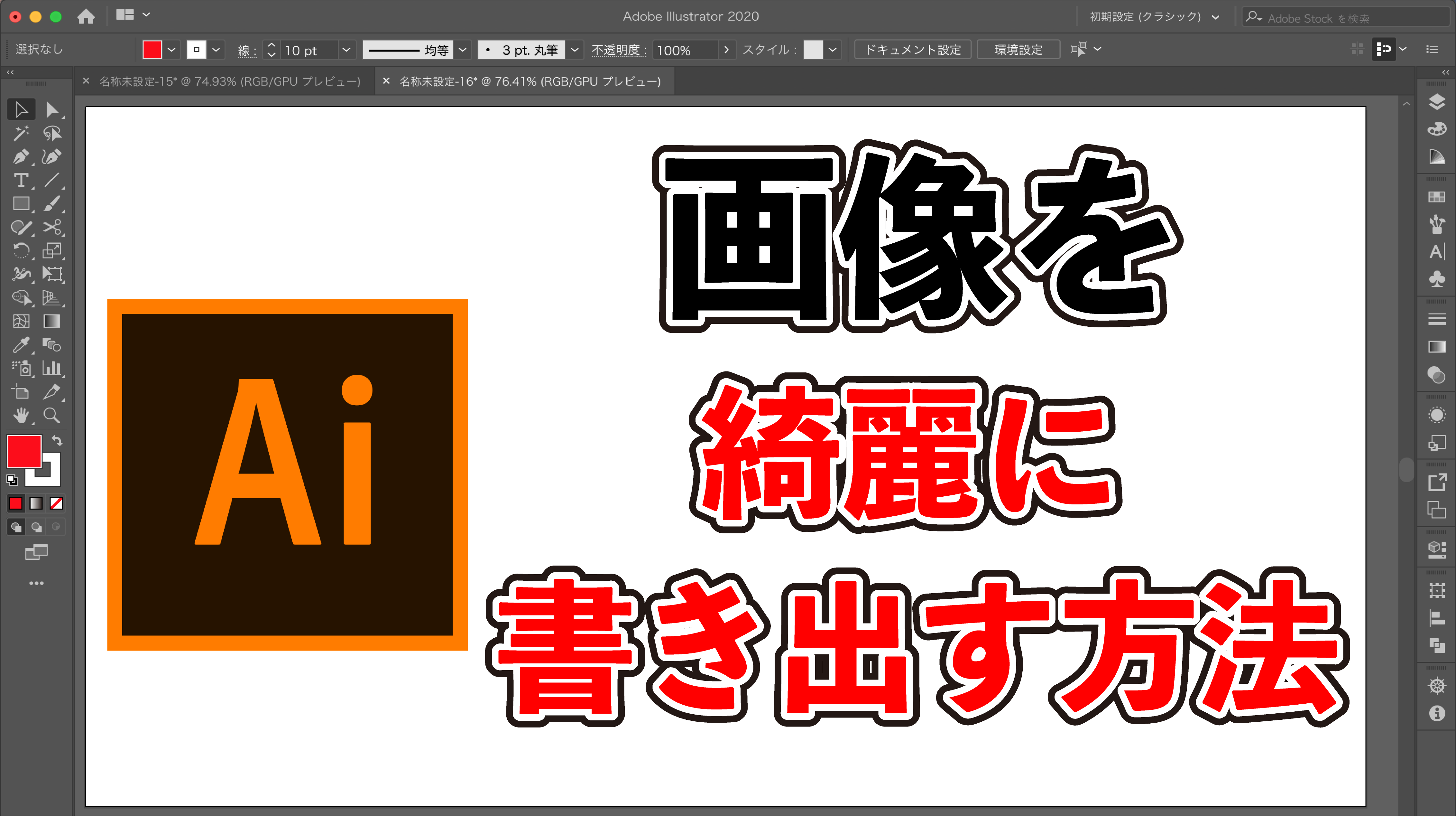Image resolution: width=1456 pixels, height=816 pixels.
Task: Select the Selection tool arrow
Action: tap(21, 109)
